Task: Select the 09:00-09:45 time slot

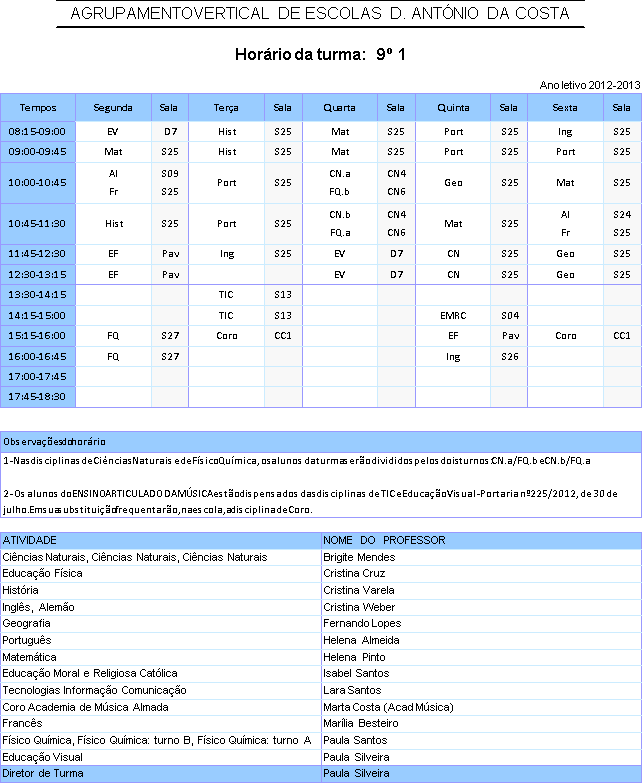Action: 38,152
